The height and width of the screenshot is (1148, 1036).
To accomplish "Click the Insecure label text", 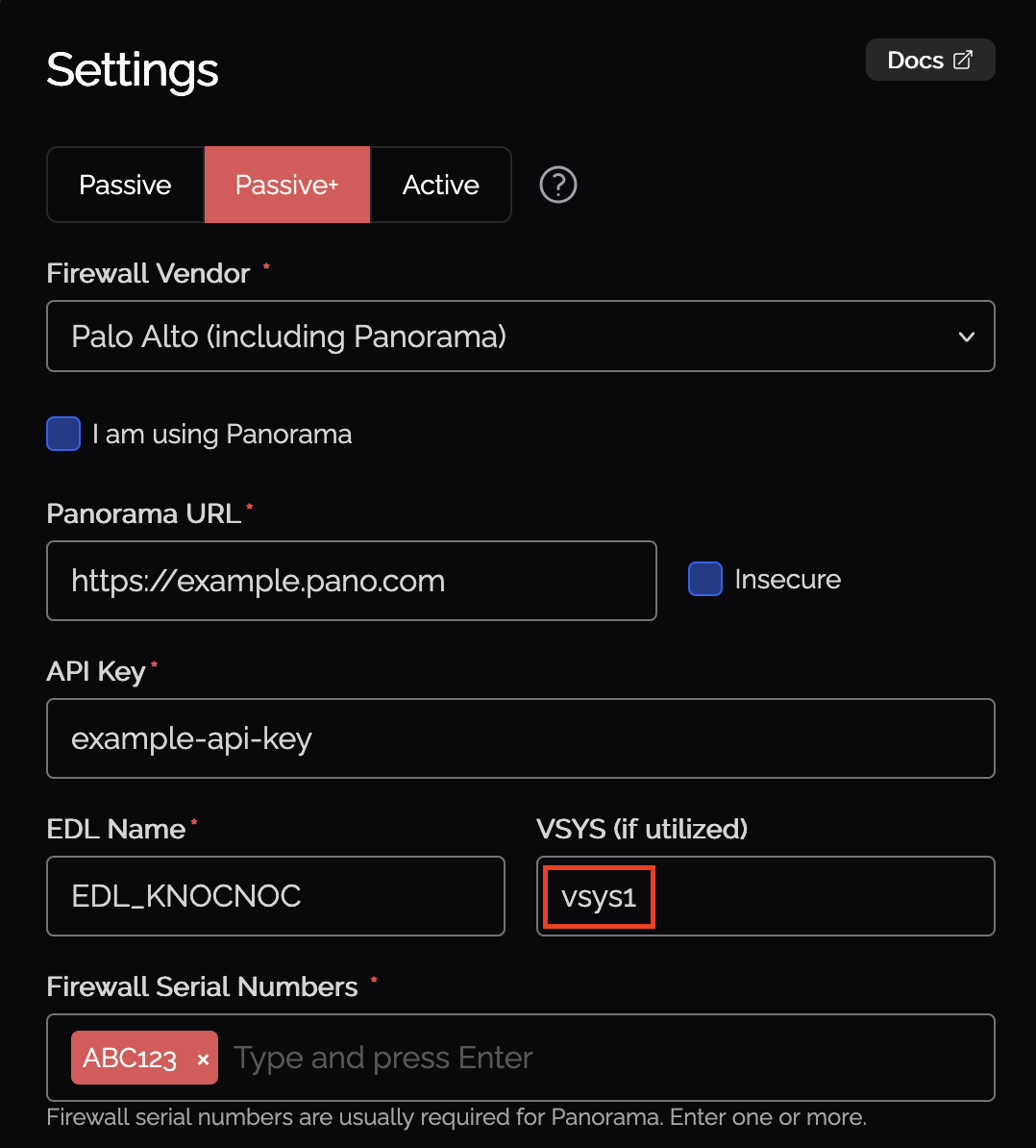I will pos(787,580).
